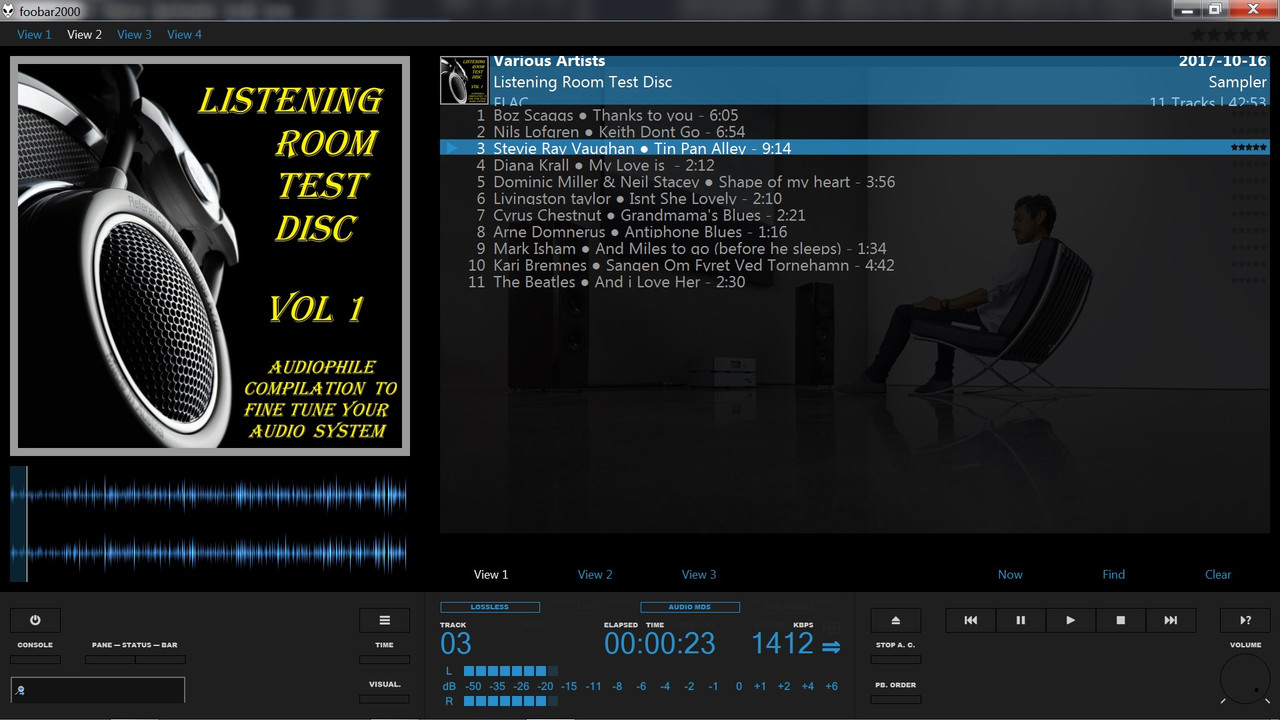Skip to previous track

pos(970,620)
